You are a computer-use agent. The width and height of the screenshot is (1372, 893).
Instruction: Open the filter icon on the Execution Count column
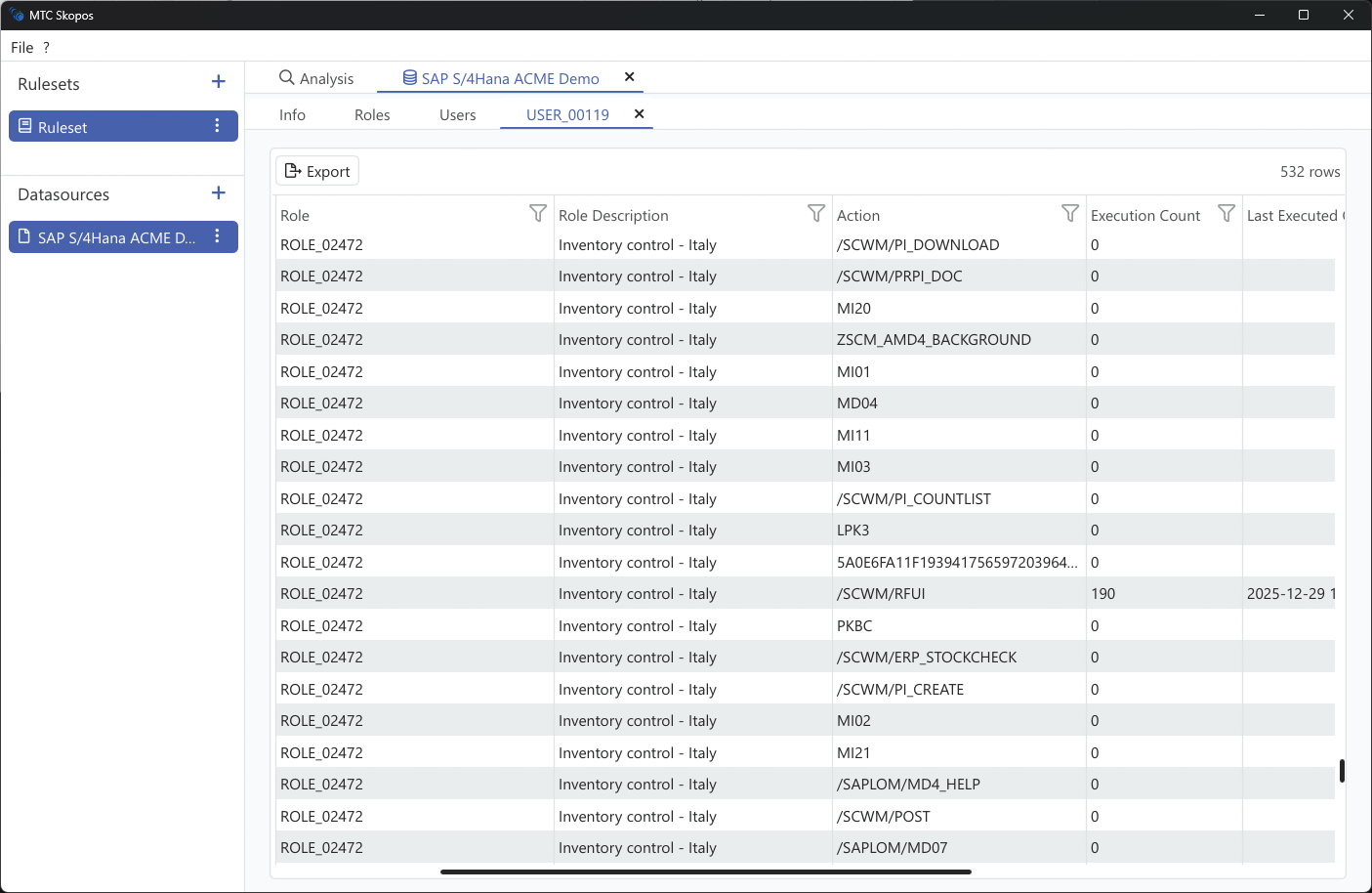pos(1226,213)
